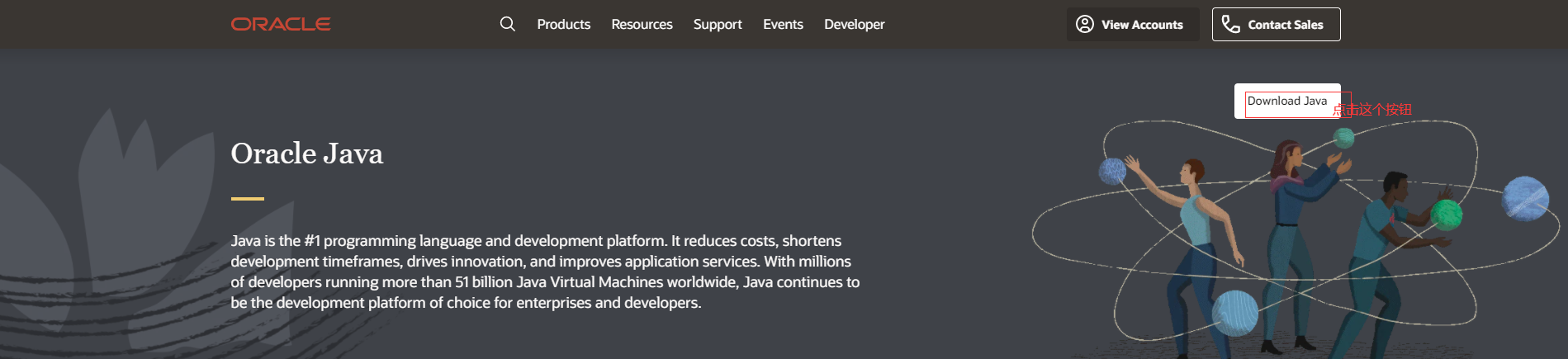This screenshot has height=359, width=1568.
Task: Click the Oracle Java heading
Action: click(x=307, y=154)
